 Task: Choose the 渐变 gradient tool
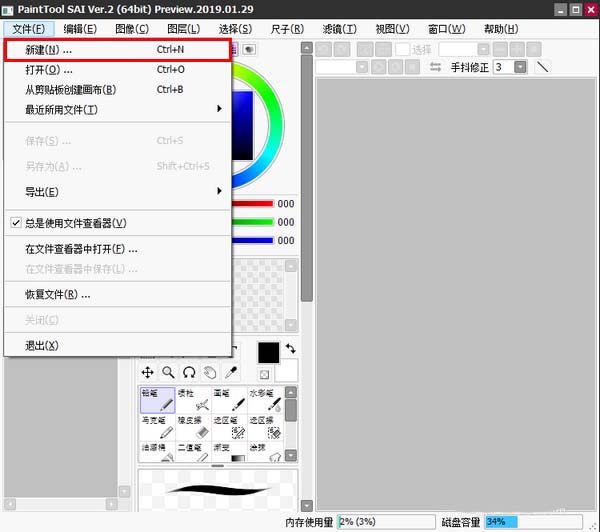pos(229,452)
